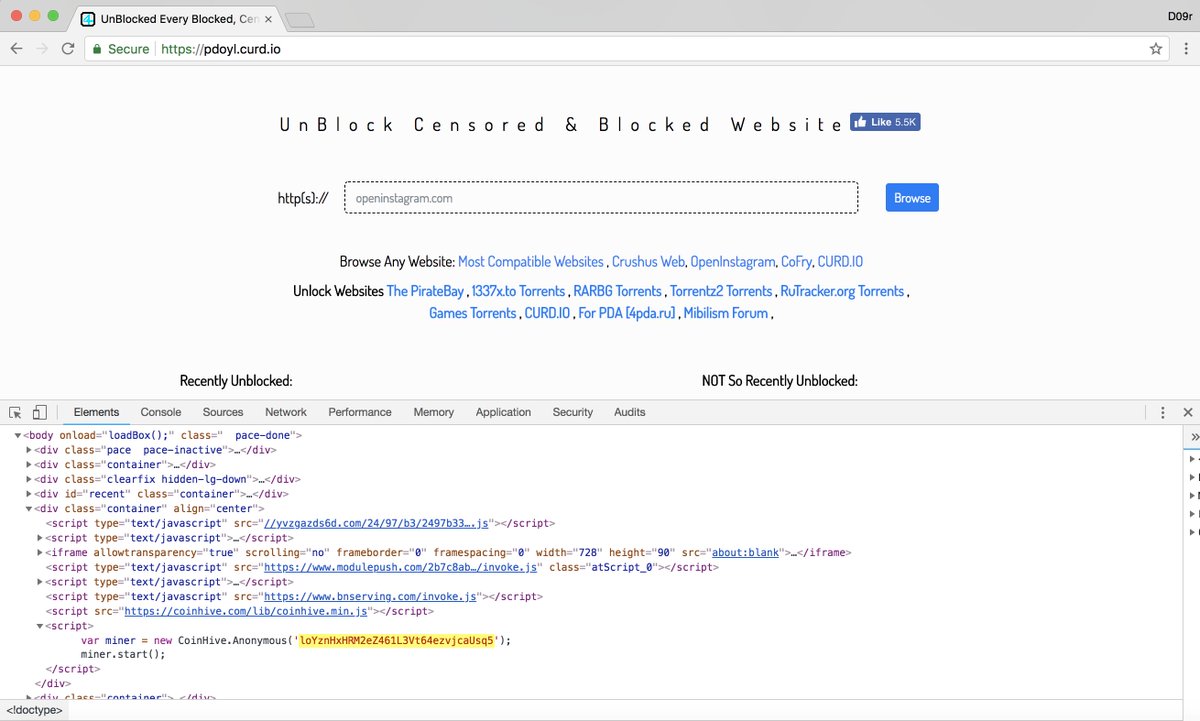Open the Application tab
The image size is (1200, 721).
point(503,412)
